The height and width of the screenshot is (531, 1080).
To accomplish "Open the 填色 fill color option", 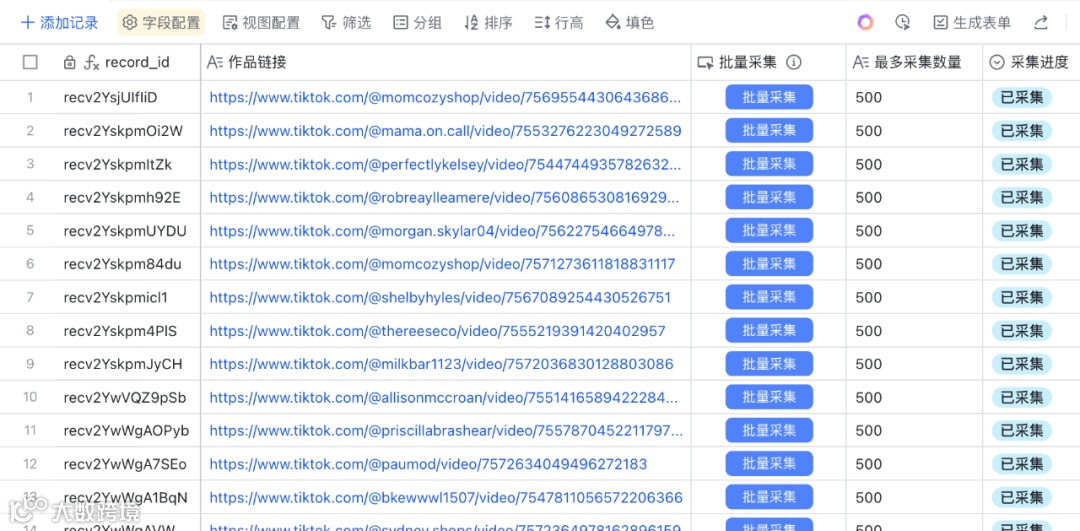I will point(630,23).
